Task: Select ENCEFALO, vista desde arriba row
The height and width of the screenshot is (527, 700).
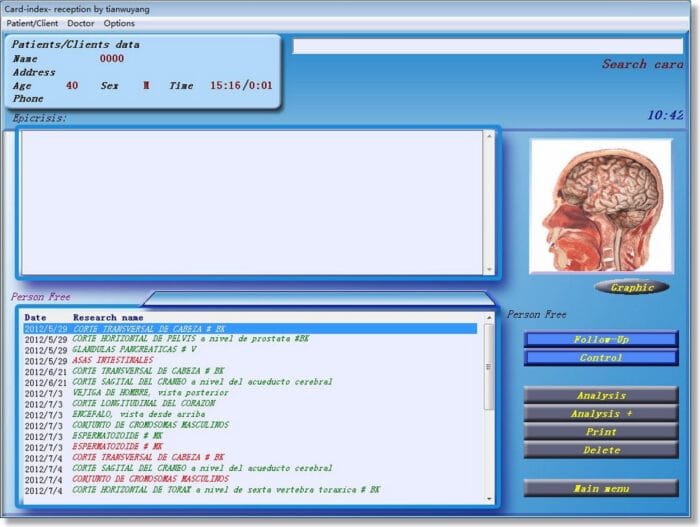Action: point(250,414)
